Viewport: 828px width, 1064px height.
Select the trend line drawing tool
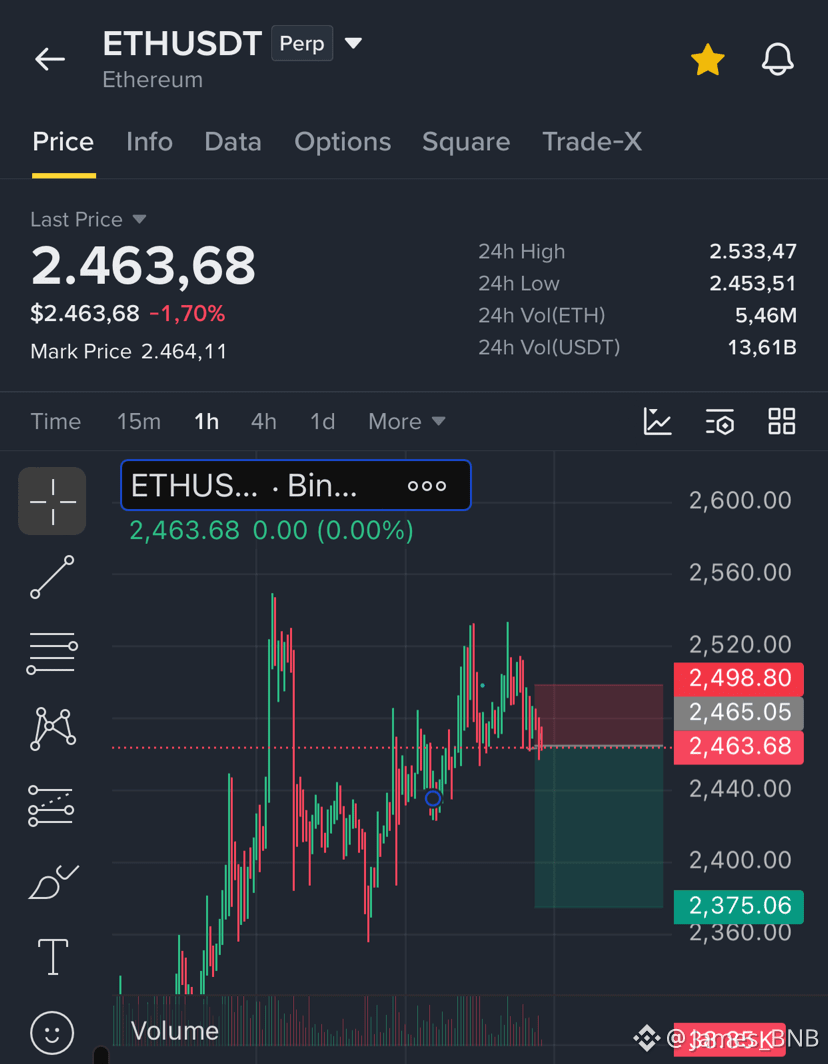[x=52, y=577]
